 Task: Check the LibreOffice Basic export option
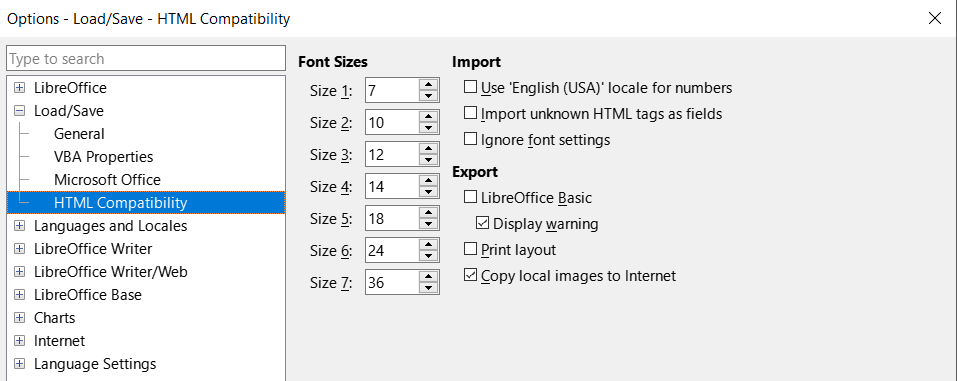click(470, 197)
